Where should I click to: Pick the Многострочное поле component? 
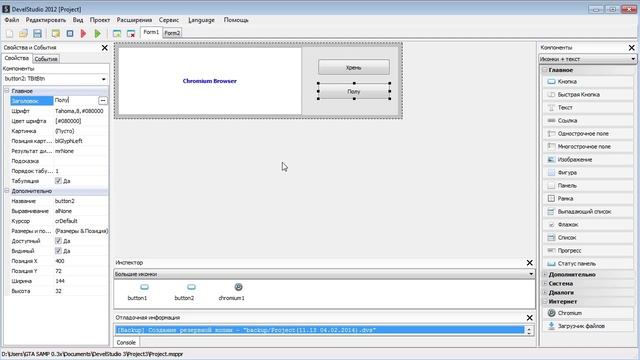coord(588,147)
